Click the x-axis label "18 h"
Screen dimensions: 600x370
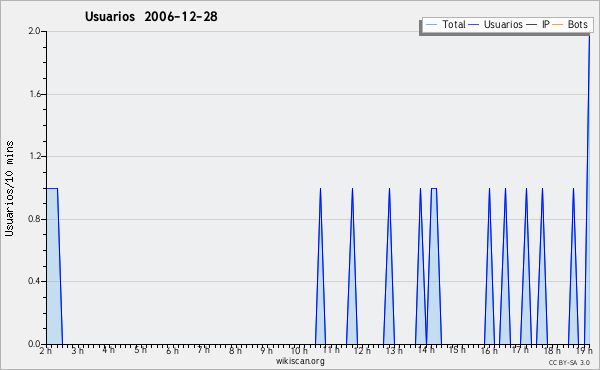tap(552, 350)
